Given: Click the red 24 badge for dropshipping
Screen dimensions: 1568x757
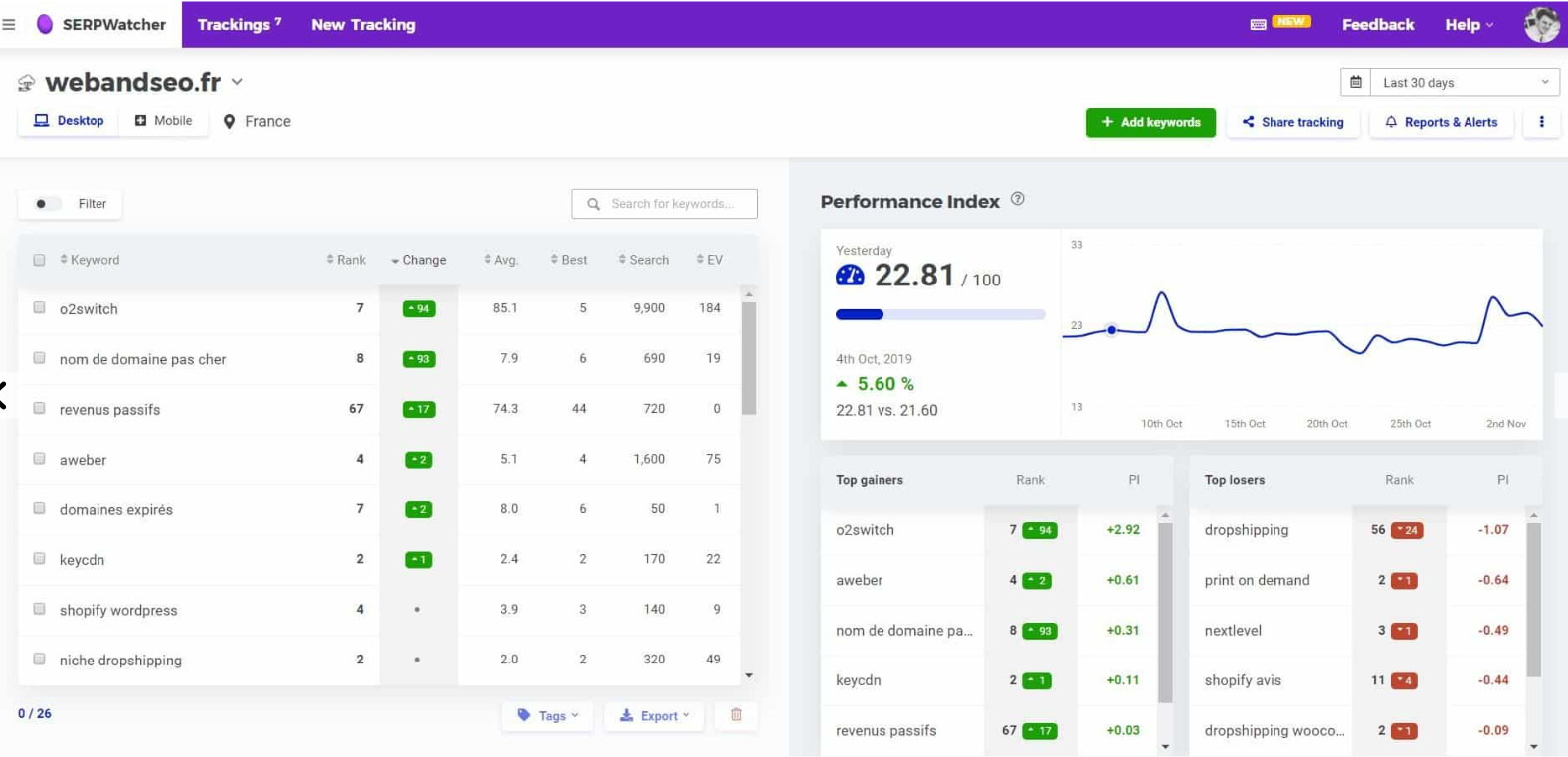Looking at the screenshot, I should click(1407, 530).
